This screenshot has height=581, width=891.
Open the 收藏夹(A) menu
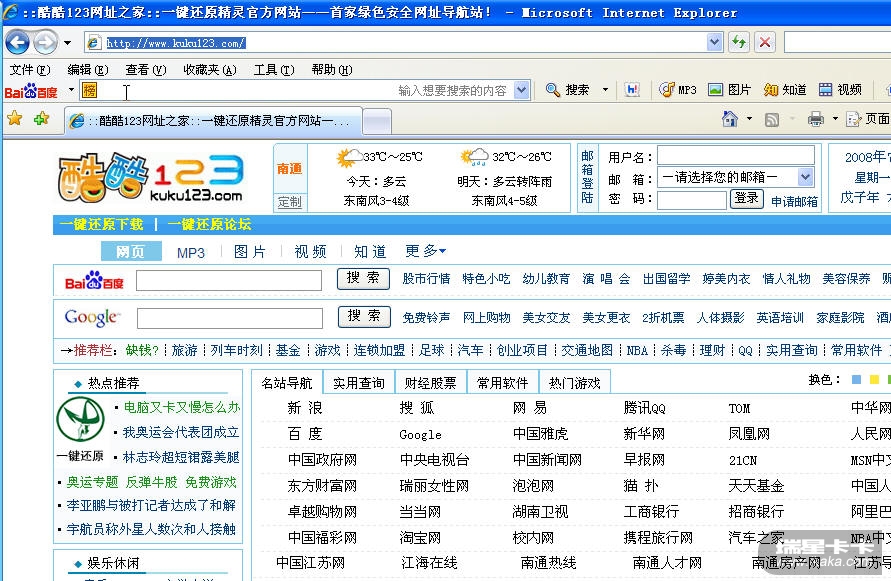point(210,69)
